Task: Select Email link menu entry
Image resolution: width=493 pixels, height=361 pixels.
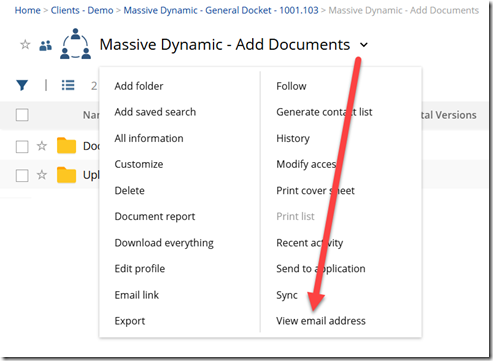Action: 137,295
